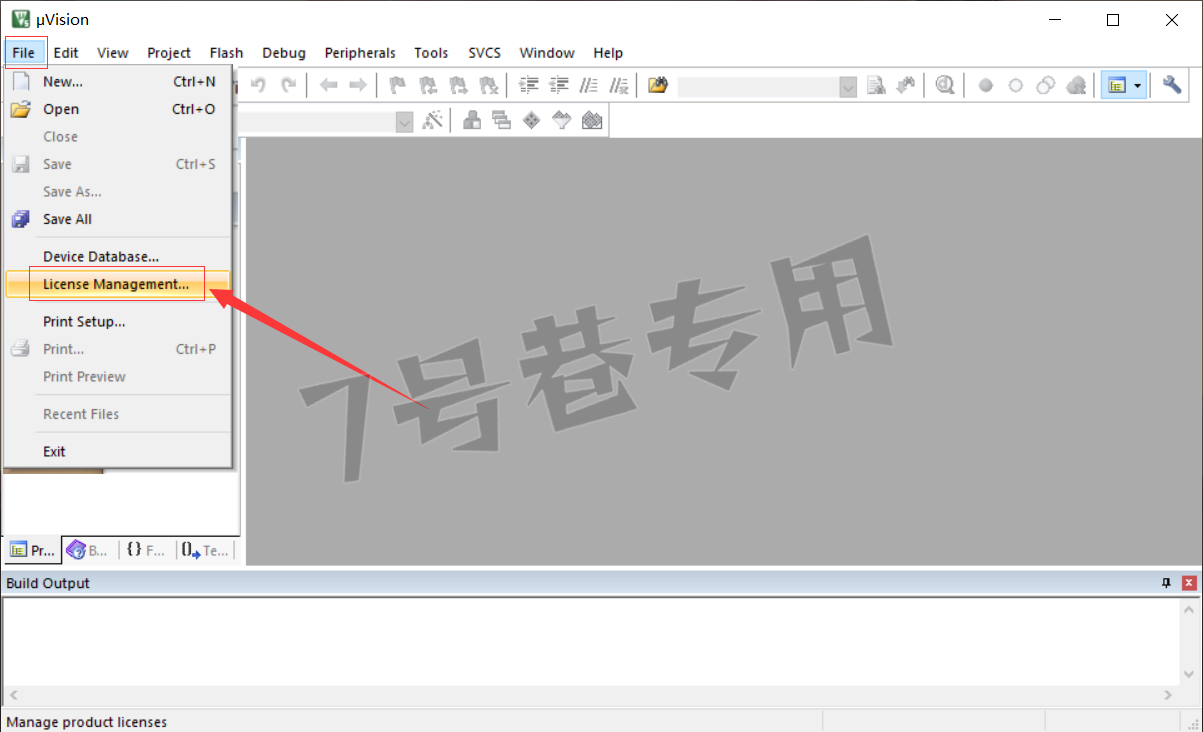Pin the Build Output panel

coord(1166,583)
